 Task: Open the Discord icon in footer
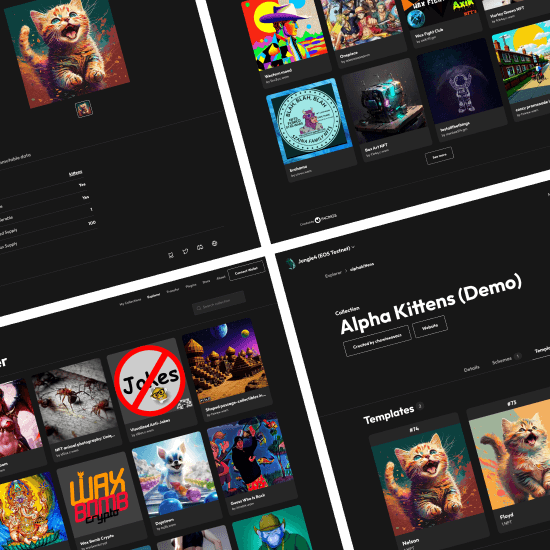click(200, 247)
